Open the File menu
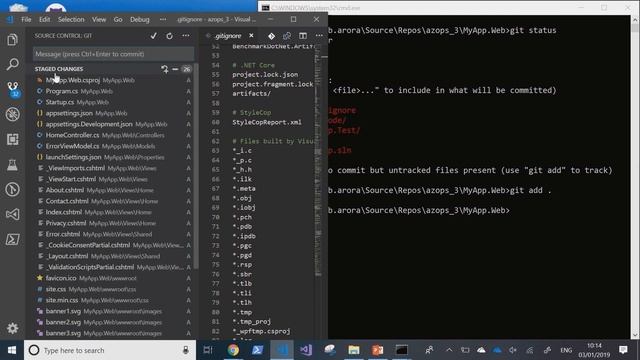Screen dimensions: 640x360 click(x=26, y=20)
